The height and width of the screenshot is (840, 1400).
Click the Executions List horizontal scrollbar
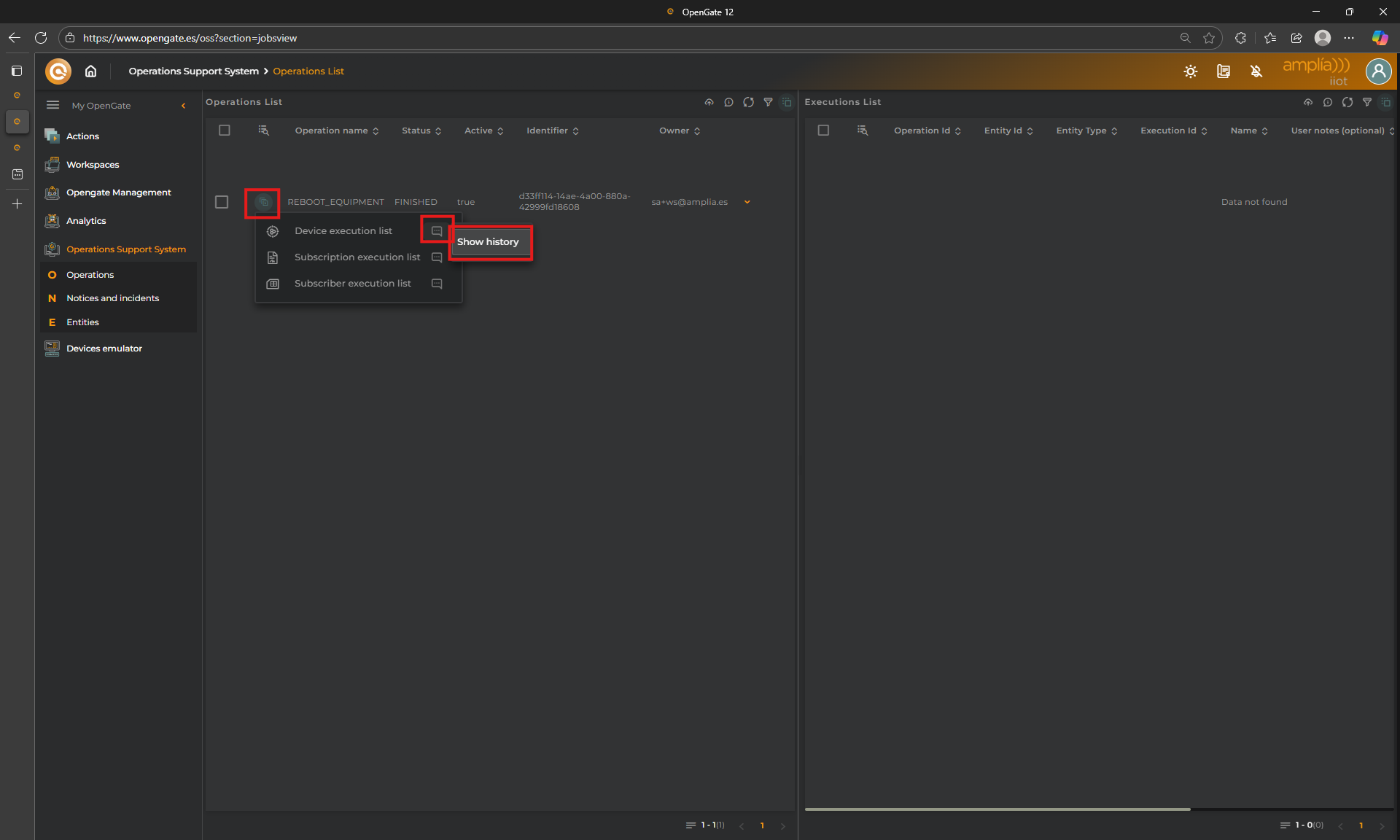[997, 809]
